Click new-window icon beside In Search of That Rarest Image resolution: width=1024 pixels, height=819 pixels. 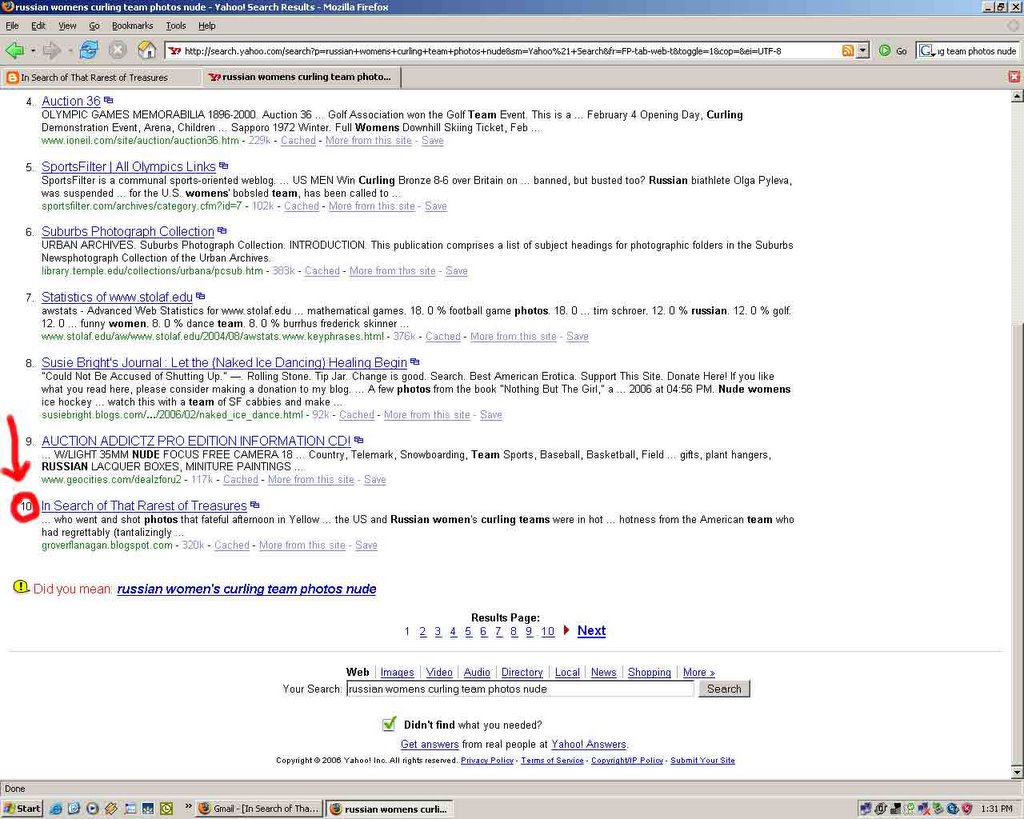(x=255, y=505)
